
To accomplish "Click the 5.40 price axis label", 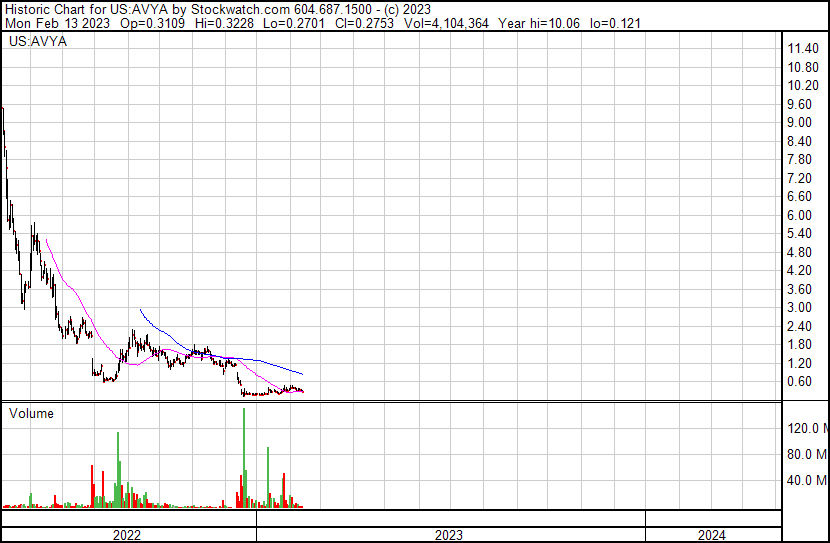I will click(x=799, y=233).
